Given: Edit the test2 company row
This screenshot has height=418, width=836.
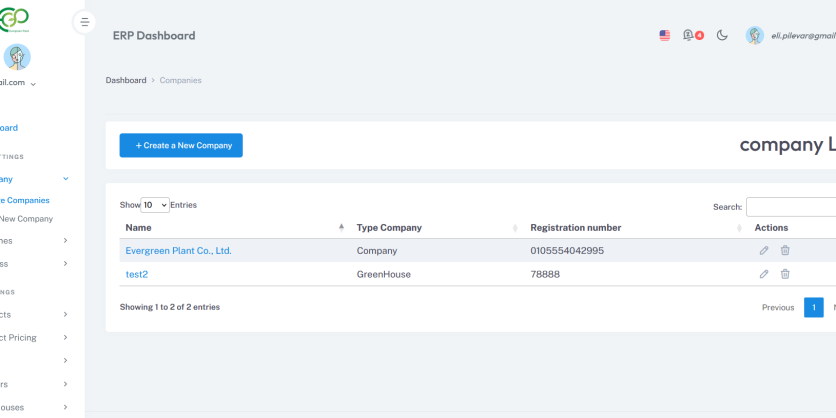Looking at the screenshot, I should pyautogui.click(x=763, y=274).
